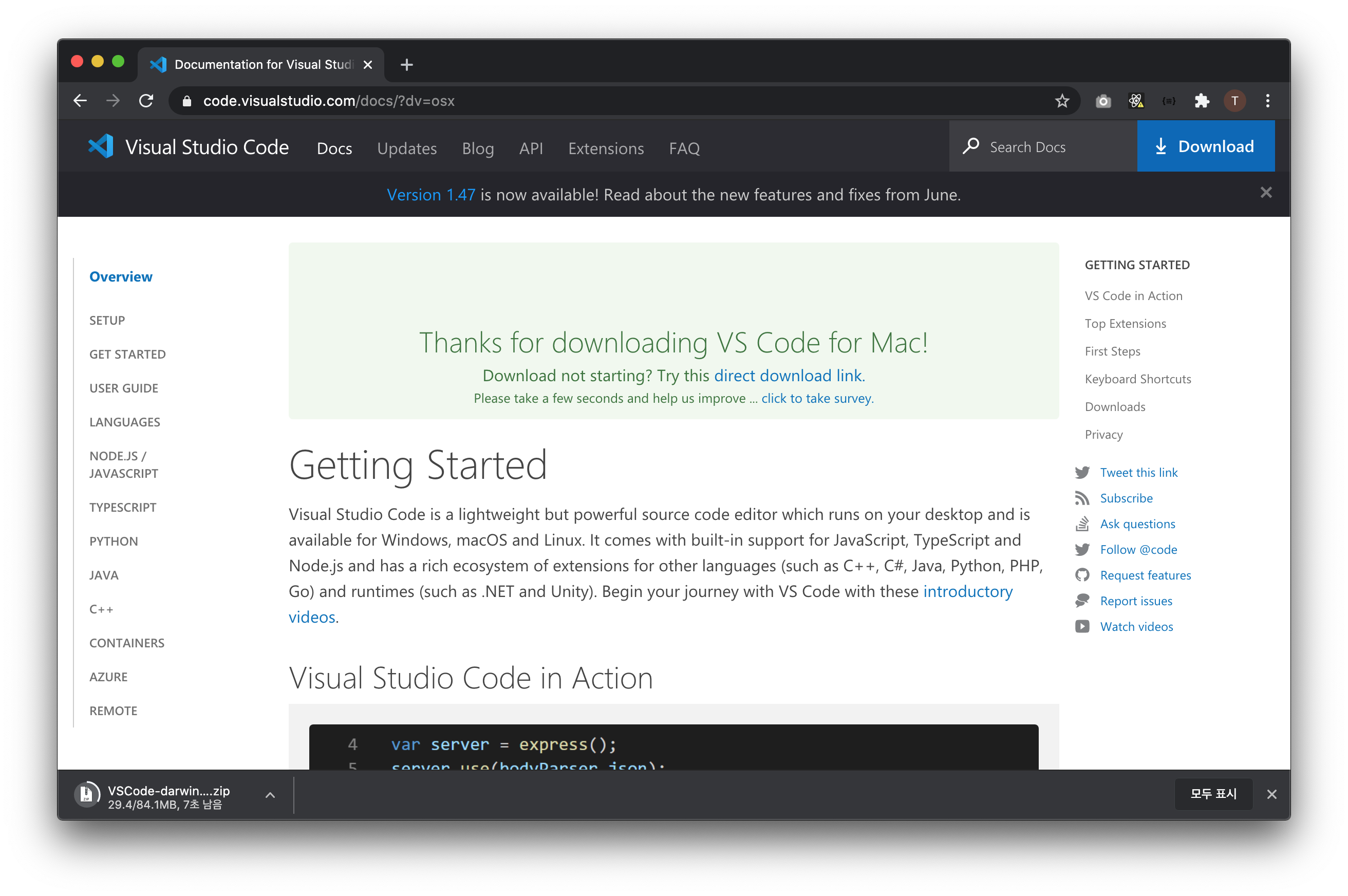Open FAQ navigation item
This screenshot has width=1348, height=896.
point(684,148)
